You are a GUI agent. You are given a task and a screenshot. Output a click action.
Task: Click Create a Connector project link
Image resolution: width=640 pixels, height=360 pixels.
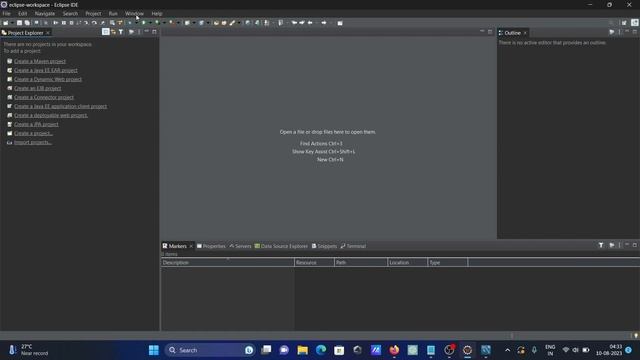click(44, 97)
